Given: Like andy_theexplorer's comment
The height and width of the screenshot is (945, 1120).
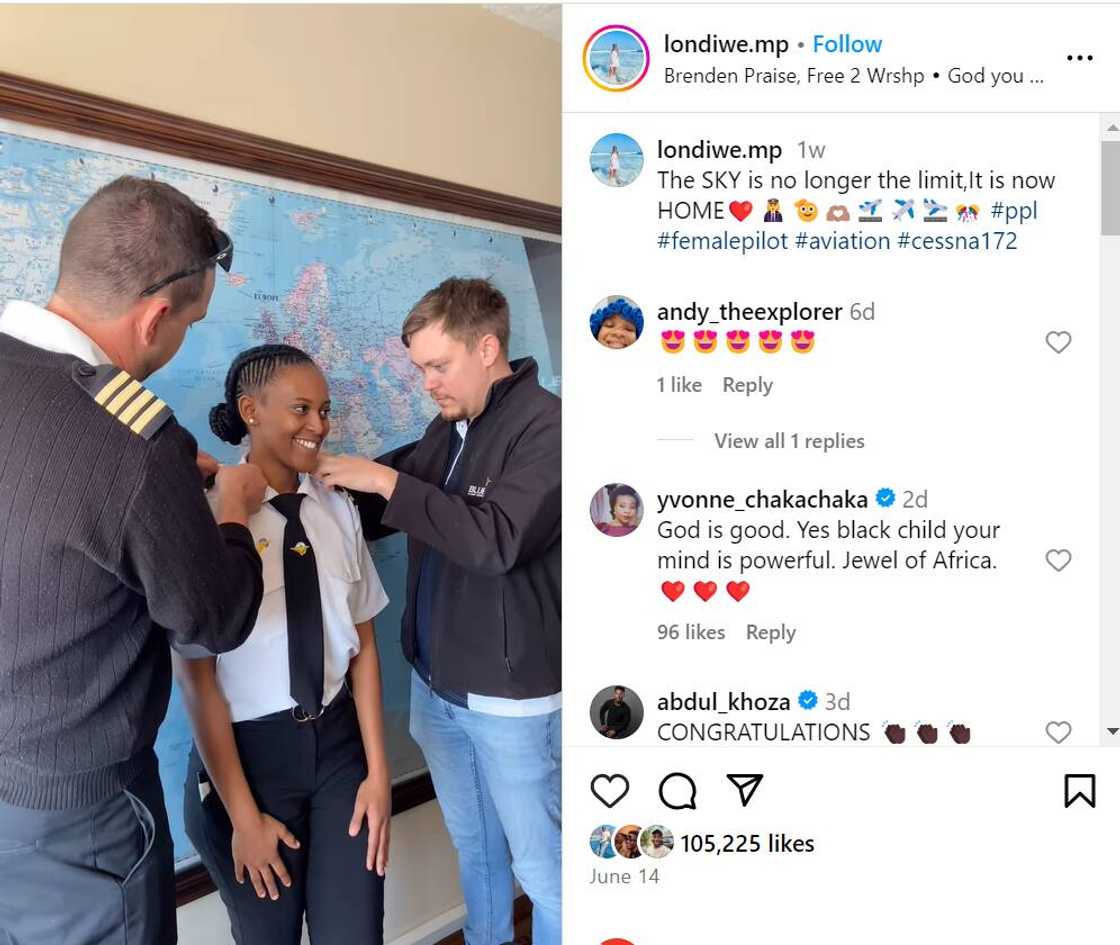Looking at the screenshot, I should point(1058,342).
